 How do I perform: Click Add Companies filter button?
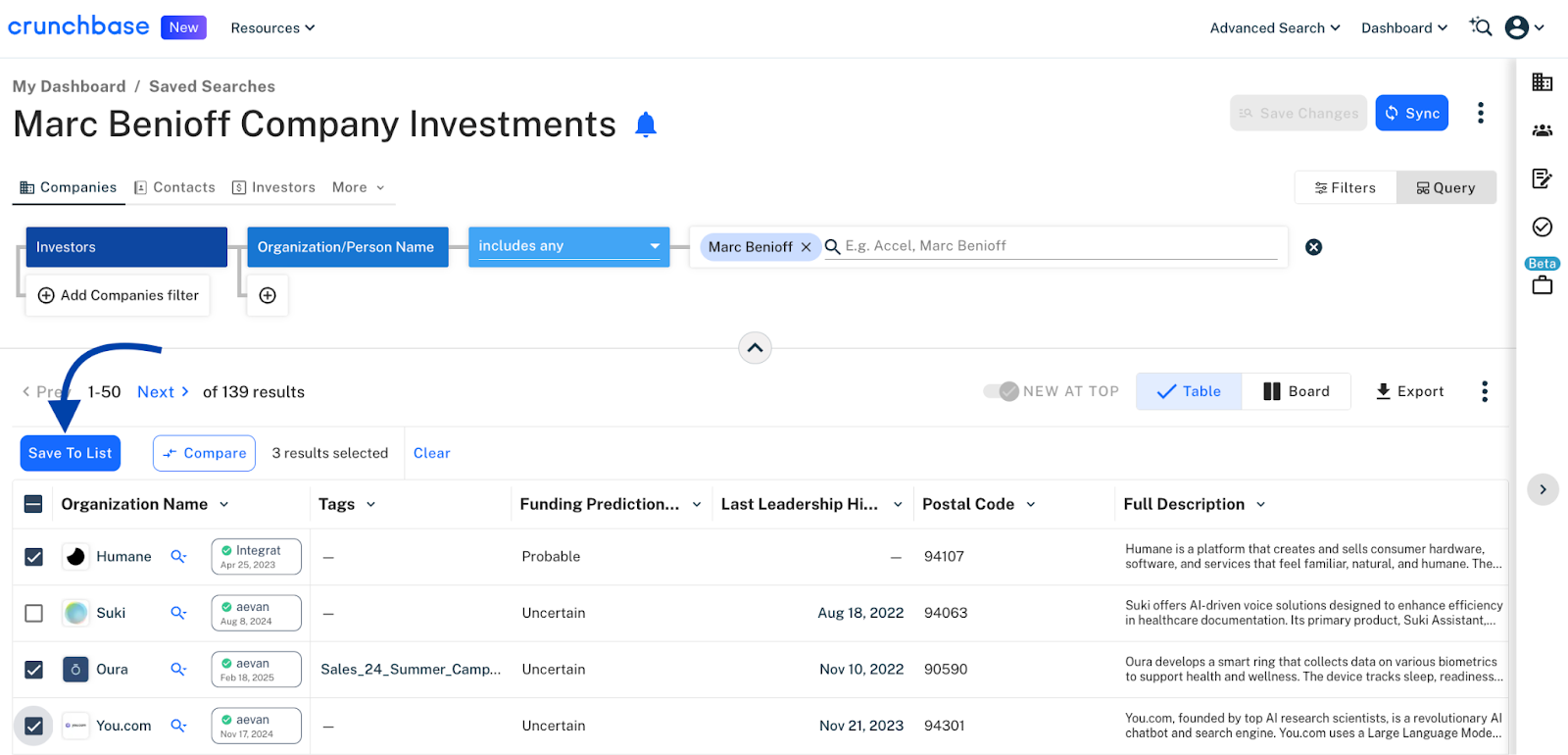(x=118, y=295)
